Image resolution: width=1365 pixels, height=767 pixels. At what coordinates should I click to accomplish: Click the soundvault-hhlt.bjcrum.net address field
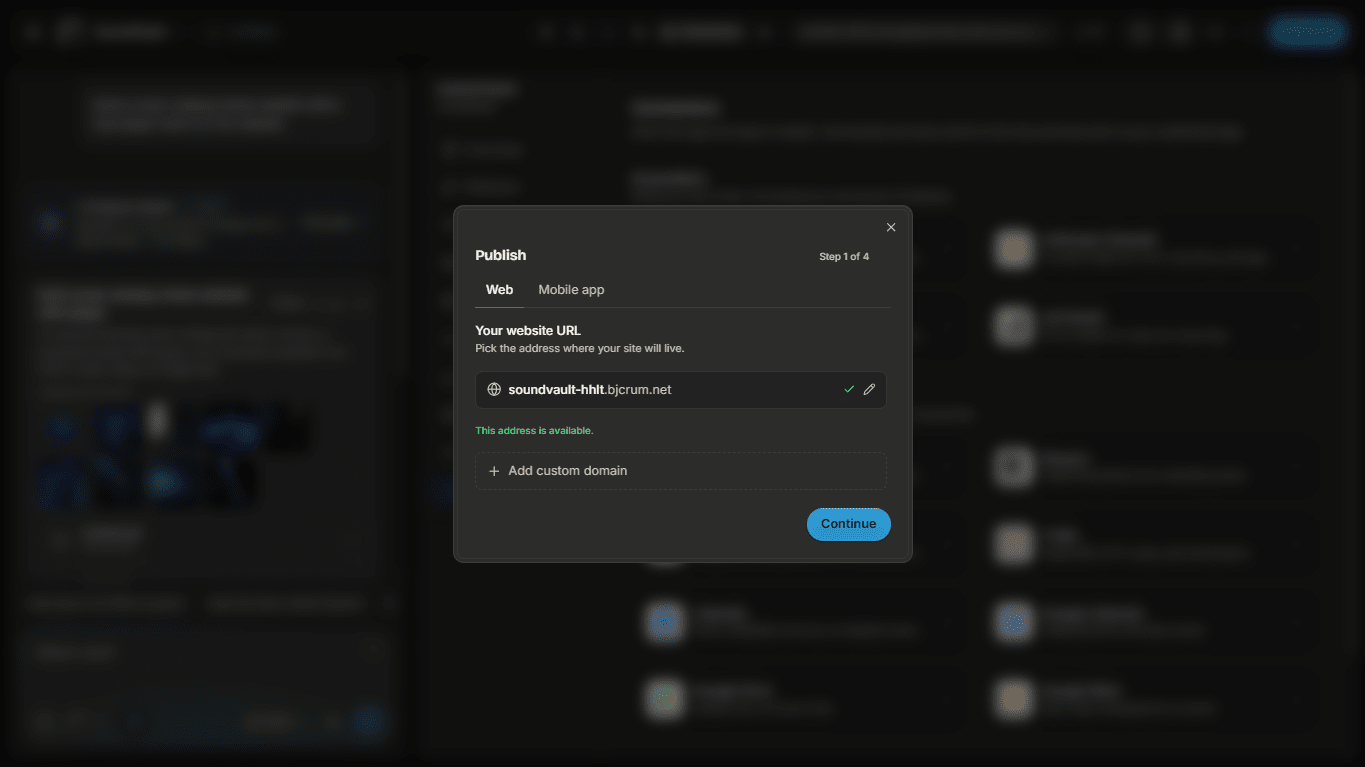[x=681, y=390]
